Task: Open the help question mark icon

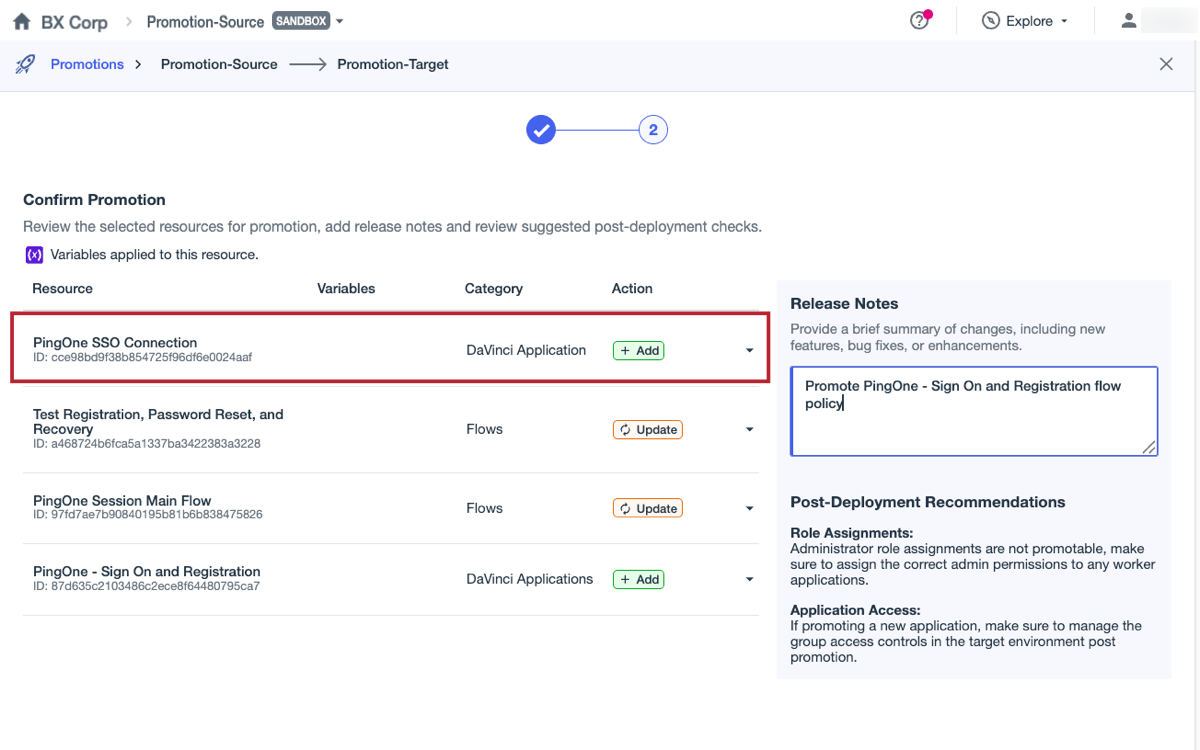Action: 919,21
